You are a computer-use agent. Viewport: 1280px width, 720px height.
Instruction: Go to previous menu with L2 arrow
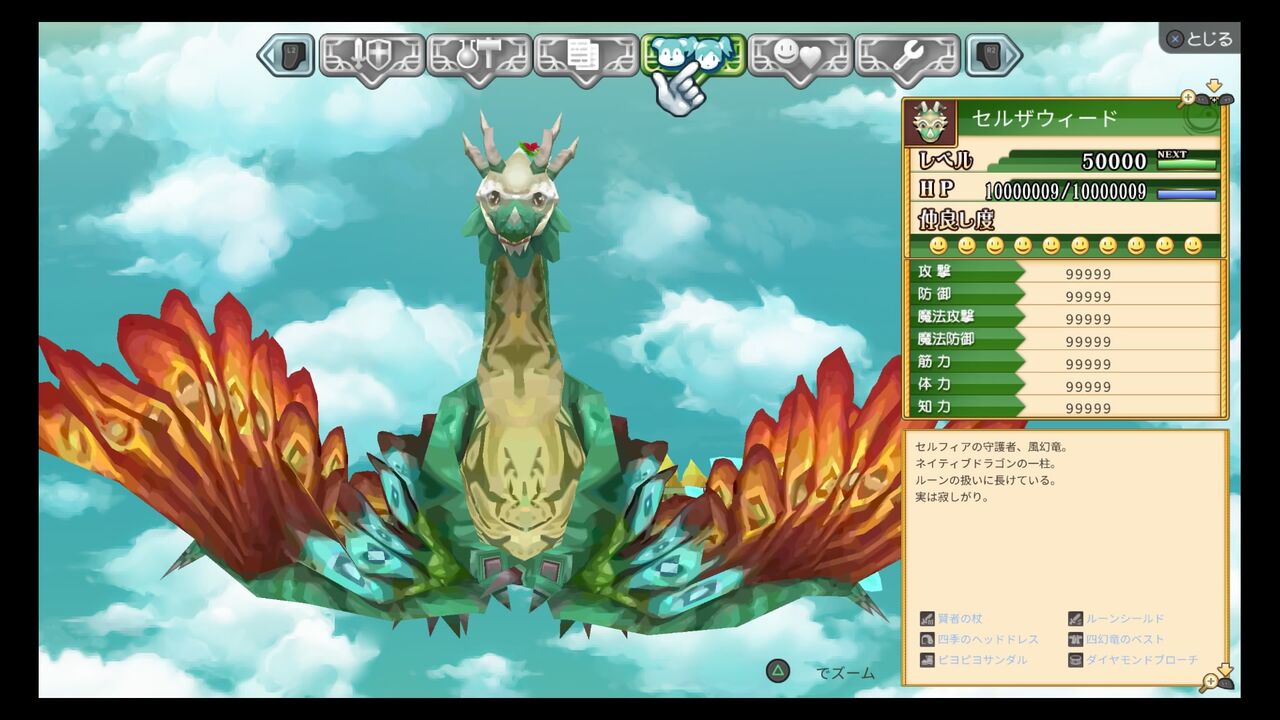[287, 55]
